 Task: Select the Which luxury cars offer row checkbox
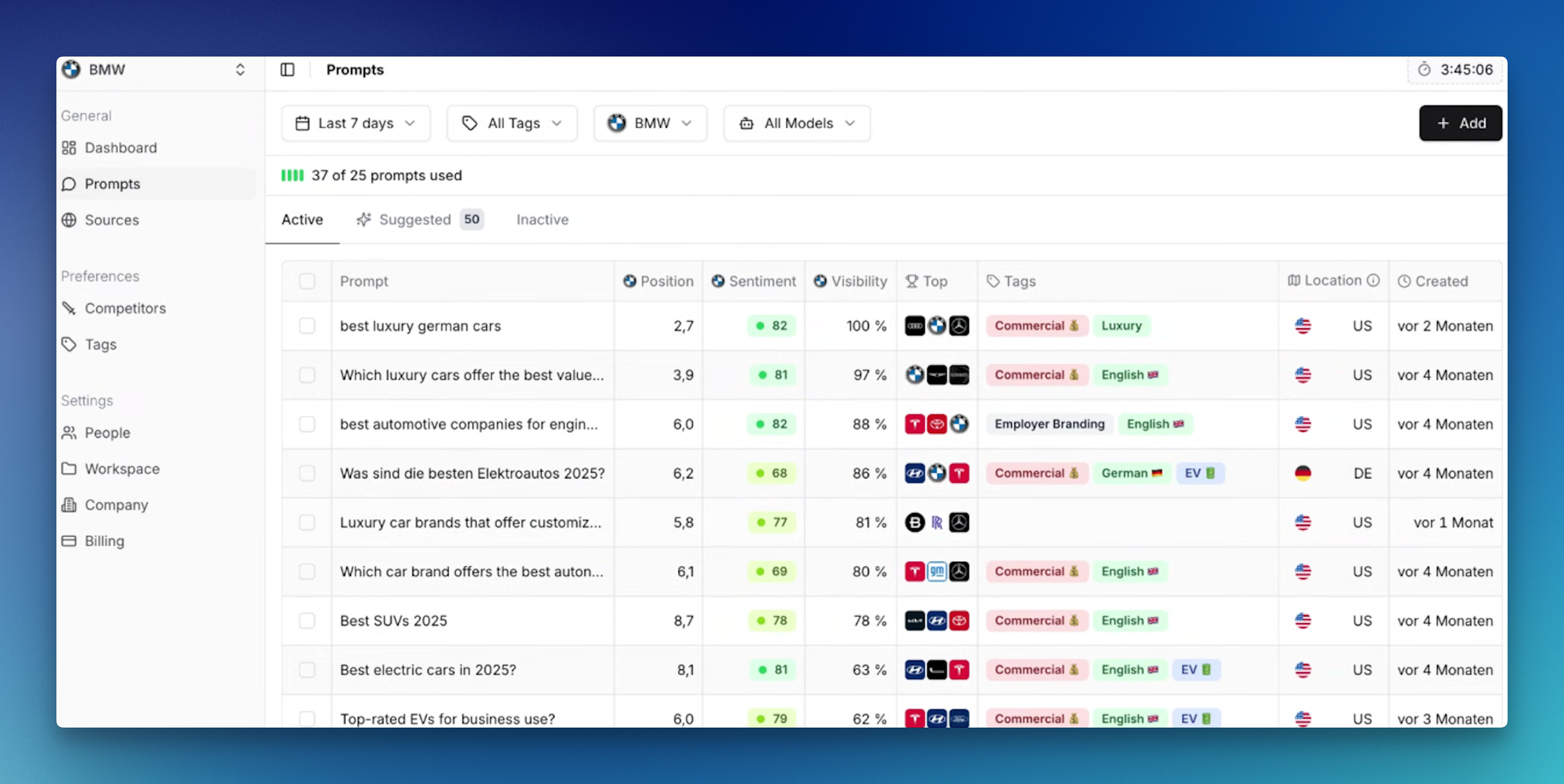coord(307,375)
